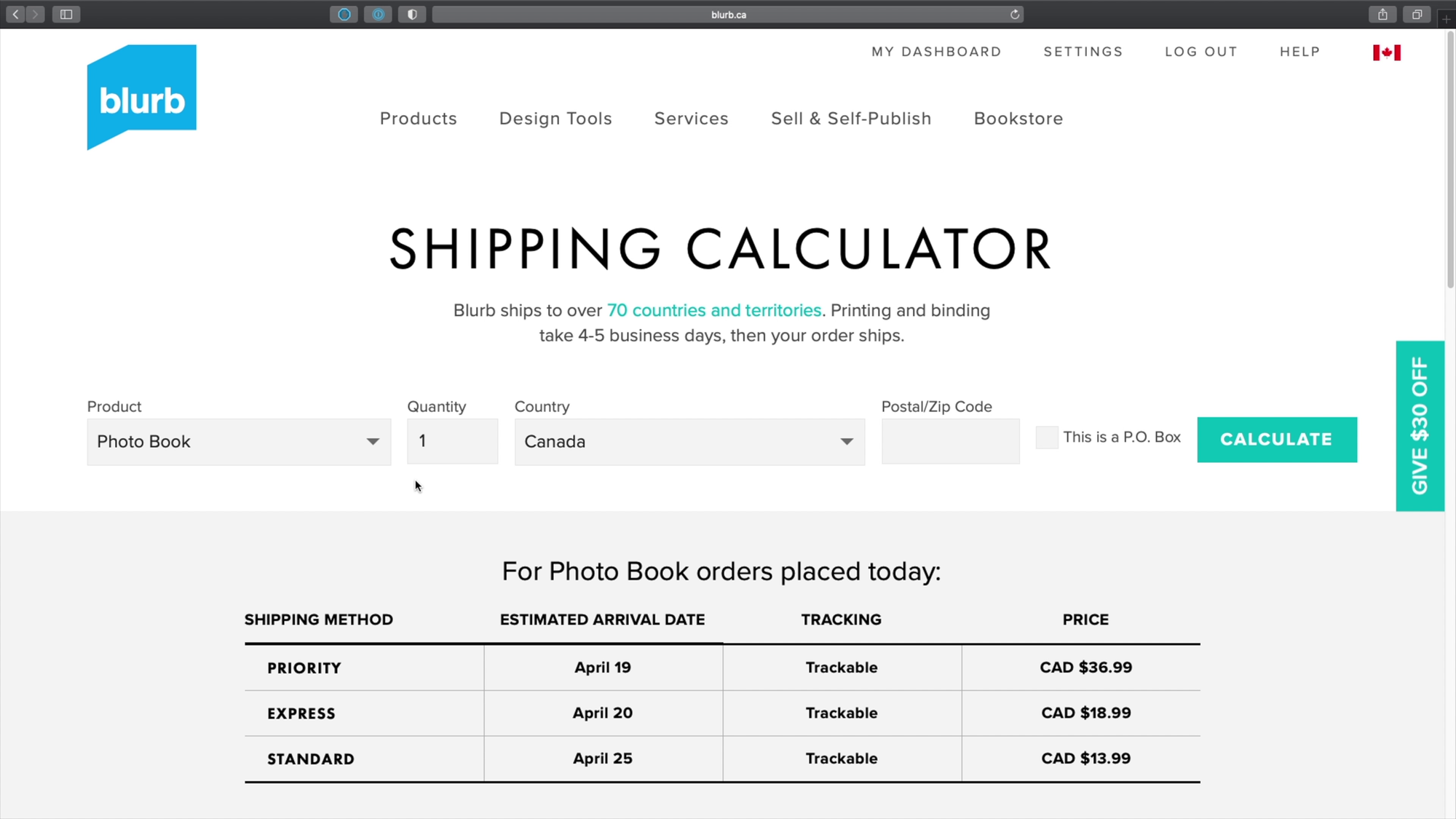Click the CAD $13.99 price
The image size is (1456, 819).
[1085, 758]
